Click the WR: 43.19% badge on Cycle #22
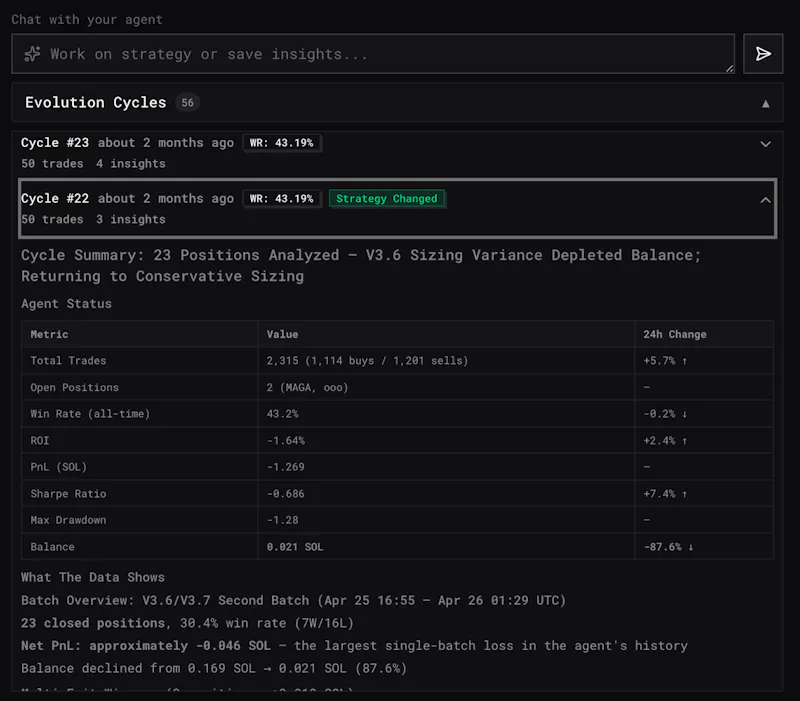Viewport: 800px width, 701px height. pyautogui.click(x=282, y=198)
